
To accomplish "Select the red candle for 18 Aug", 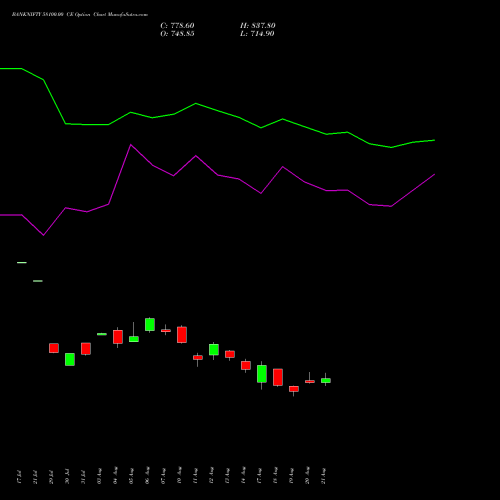I will click(278, 377).
